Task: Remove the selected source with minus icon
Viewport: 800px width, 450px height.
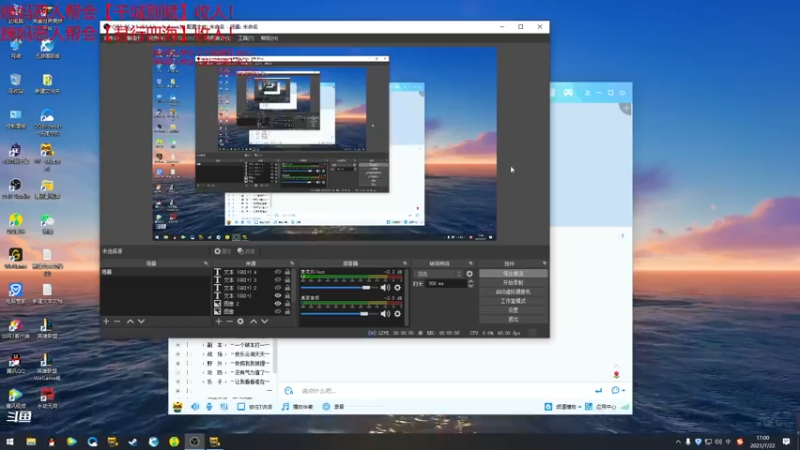Action: [x=229, y=321]
